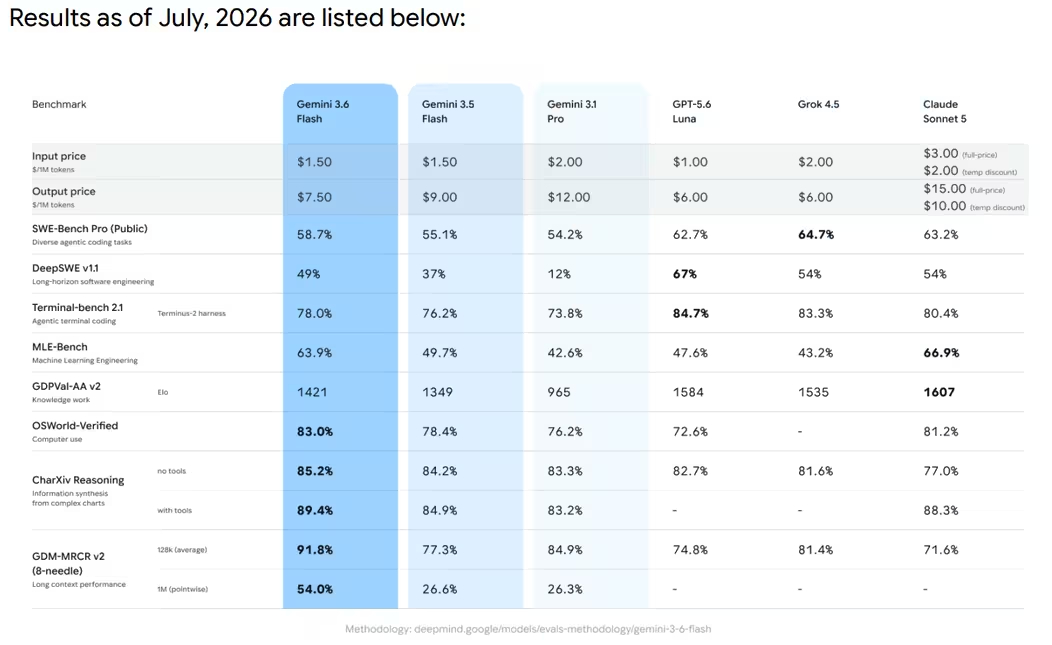Select the GPT-5.6 Luna column header

(692, 111)
